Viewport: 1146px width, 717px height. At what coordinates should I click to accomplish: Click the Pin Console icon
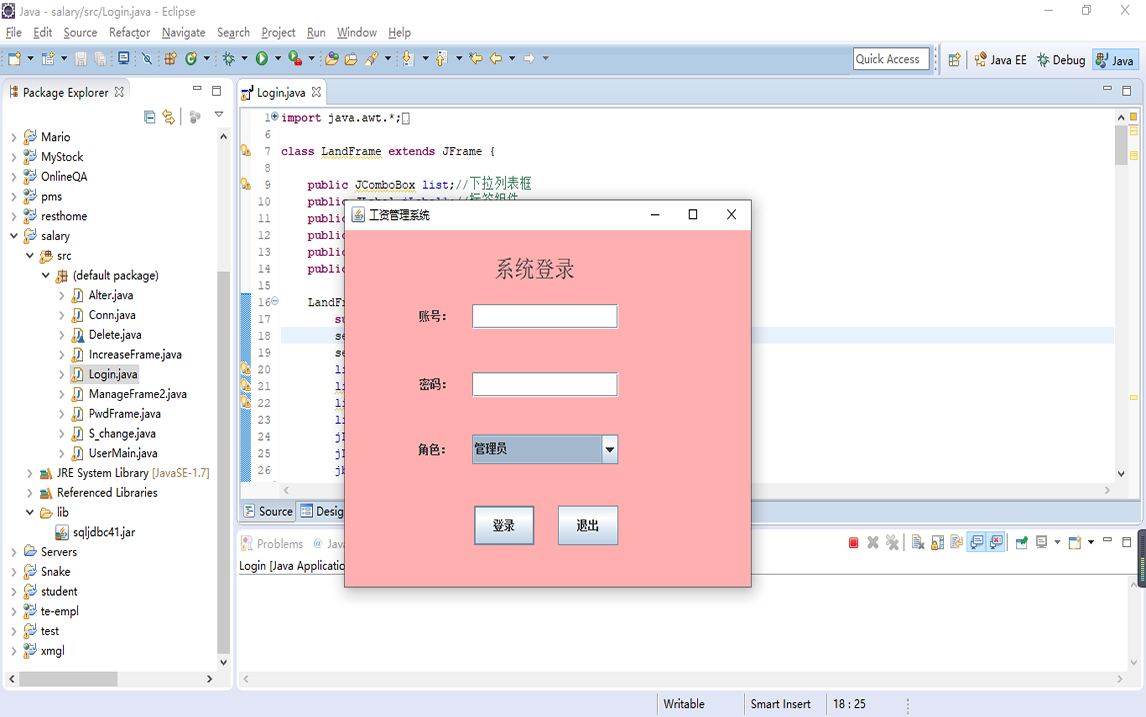(x=1022, y=542)
